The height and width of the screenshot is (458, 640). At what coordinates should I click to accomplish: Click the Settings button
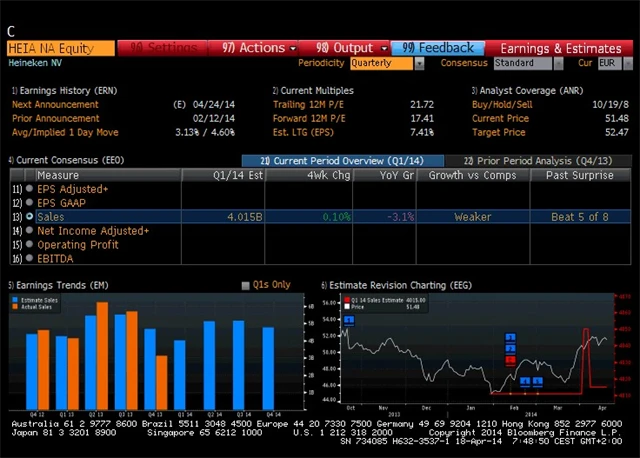pos(165,47)
